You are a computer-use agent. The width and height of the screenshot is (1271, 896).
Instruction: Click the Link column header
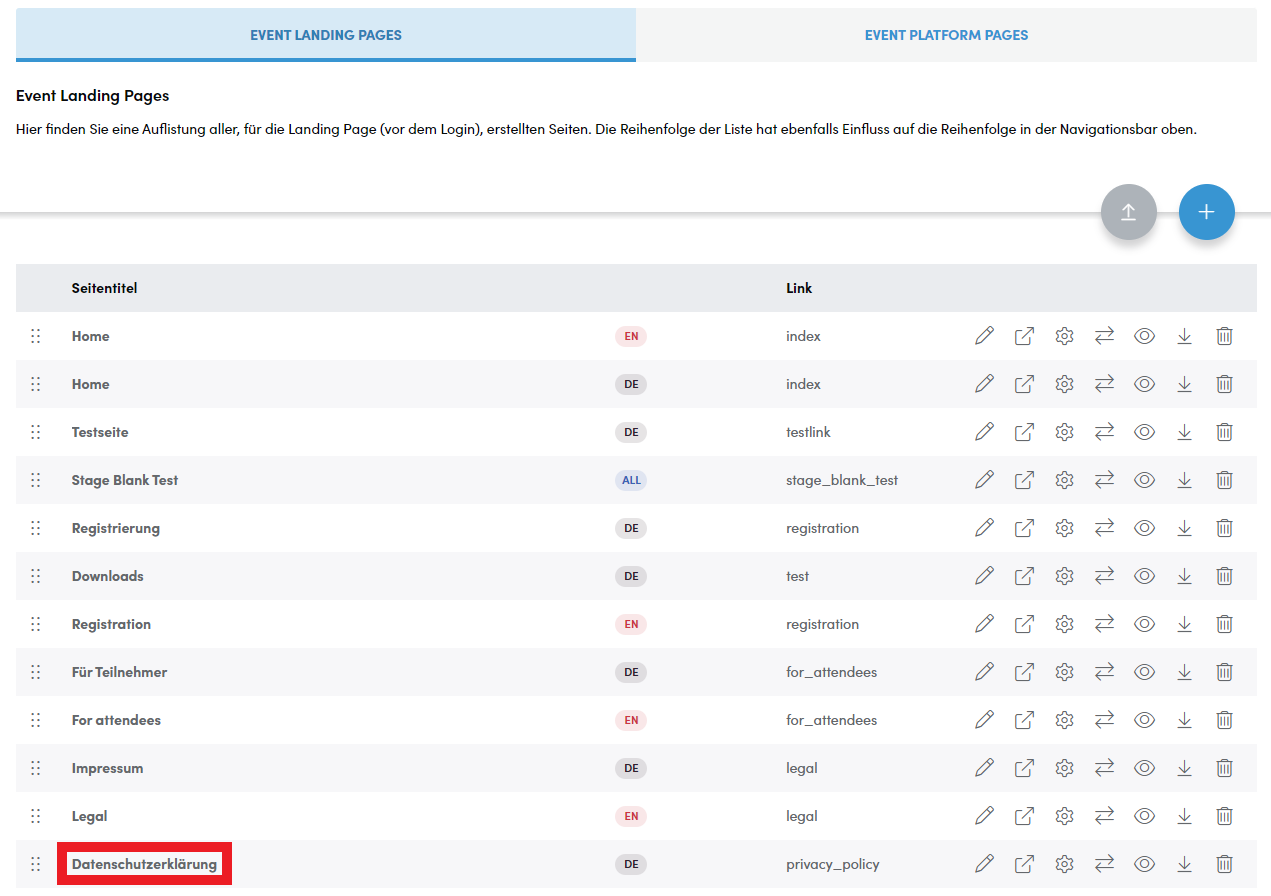pyautogui.click(x=799, y=288)
